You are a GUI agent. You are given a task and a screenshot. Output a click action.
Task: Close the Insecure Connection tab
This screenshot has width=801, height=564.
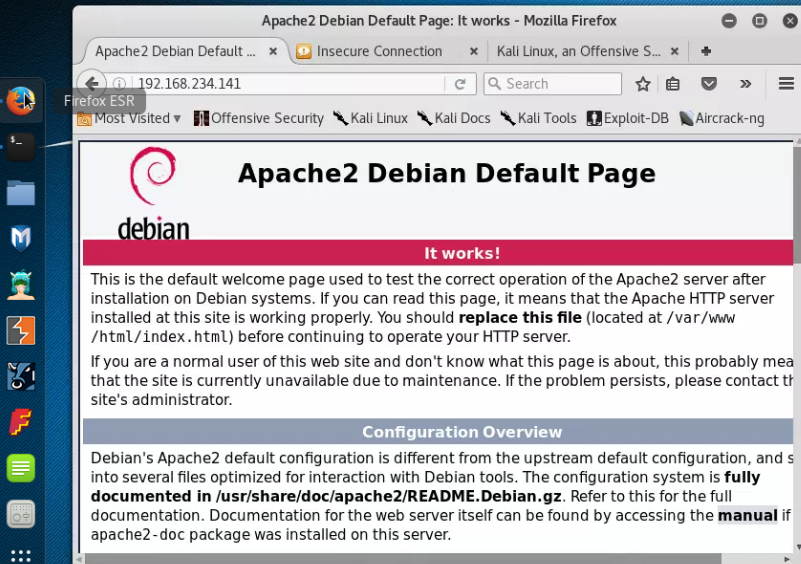coord(474,51)
